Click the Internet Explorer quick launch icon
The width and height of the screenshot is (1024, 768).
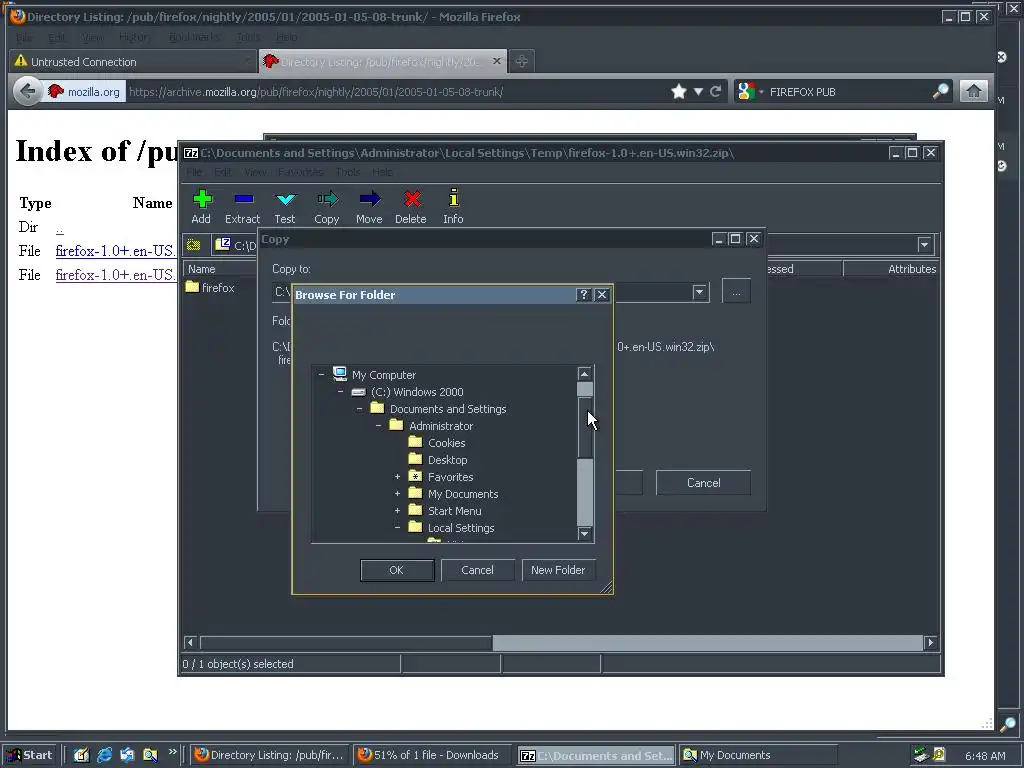[x=104, y=755]
